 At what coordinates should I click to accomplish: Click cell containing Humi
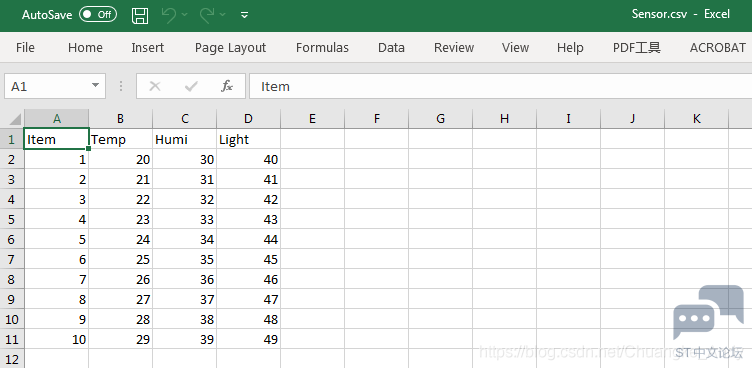click(x=185, y=139)
